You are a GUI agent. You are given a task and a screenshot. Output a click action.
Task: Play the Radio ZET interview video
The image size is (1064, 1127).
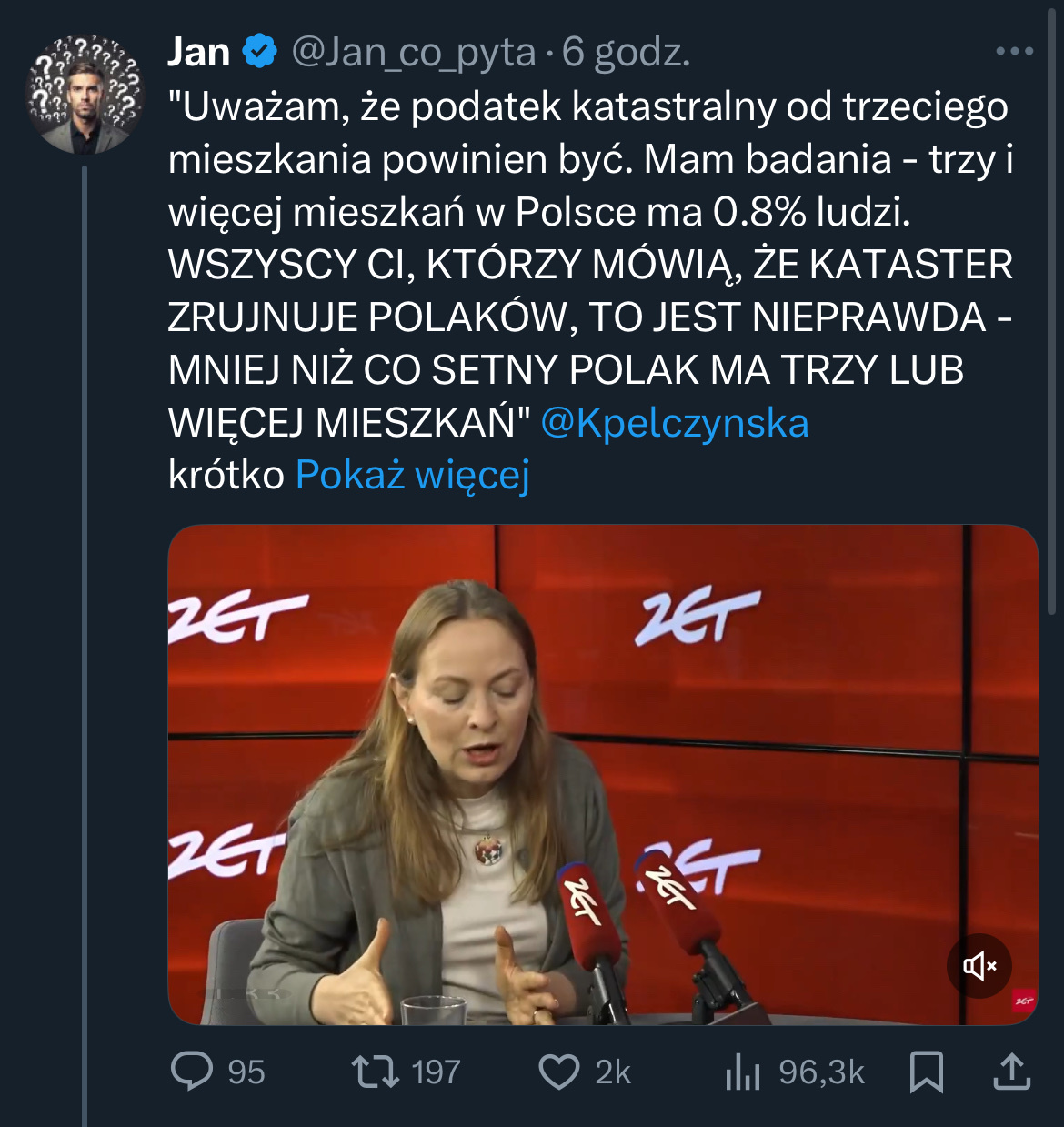point(602,774)
